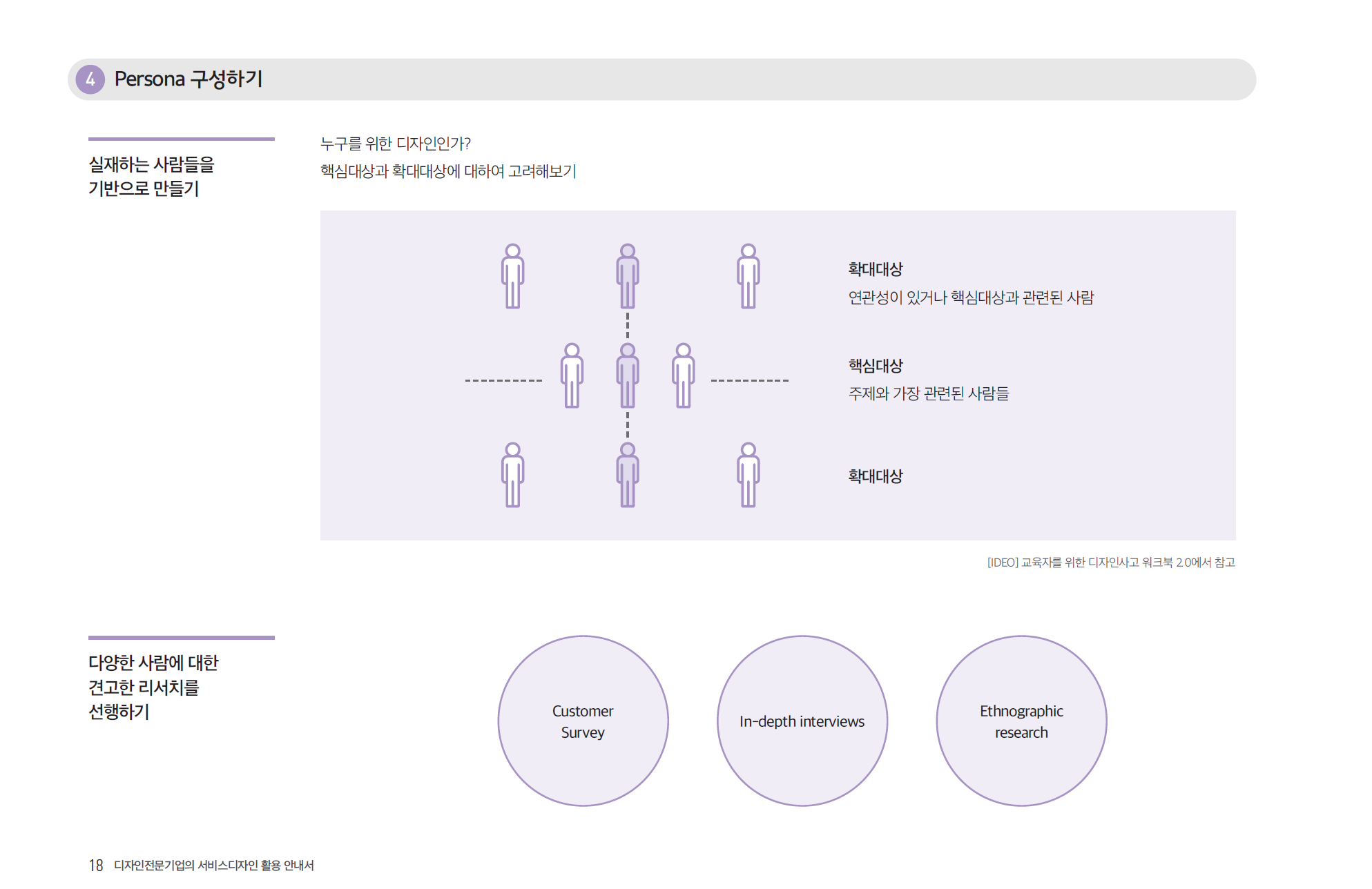Viewport: 1372px width, 889px height.
Task: Click top-right person icon in diagram
Action: [x=748, y=276]
